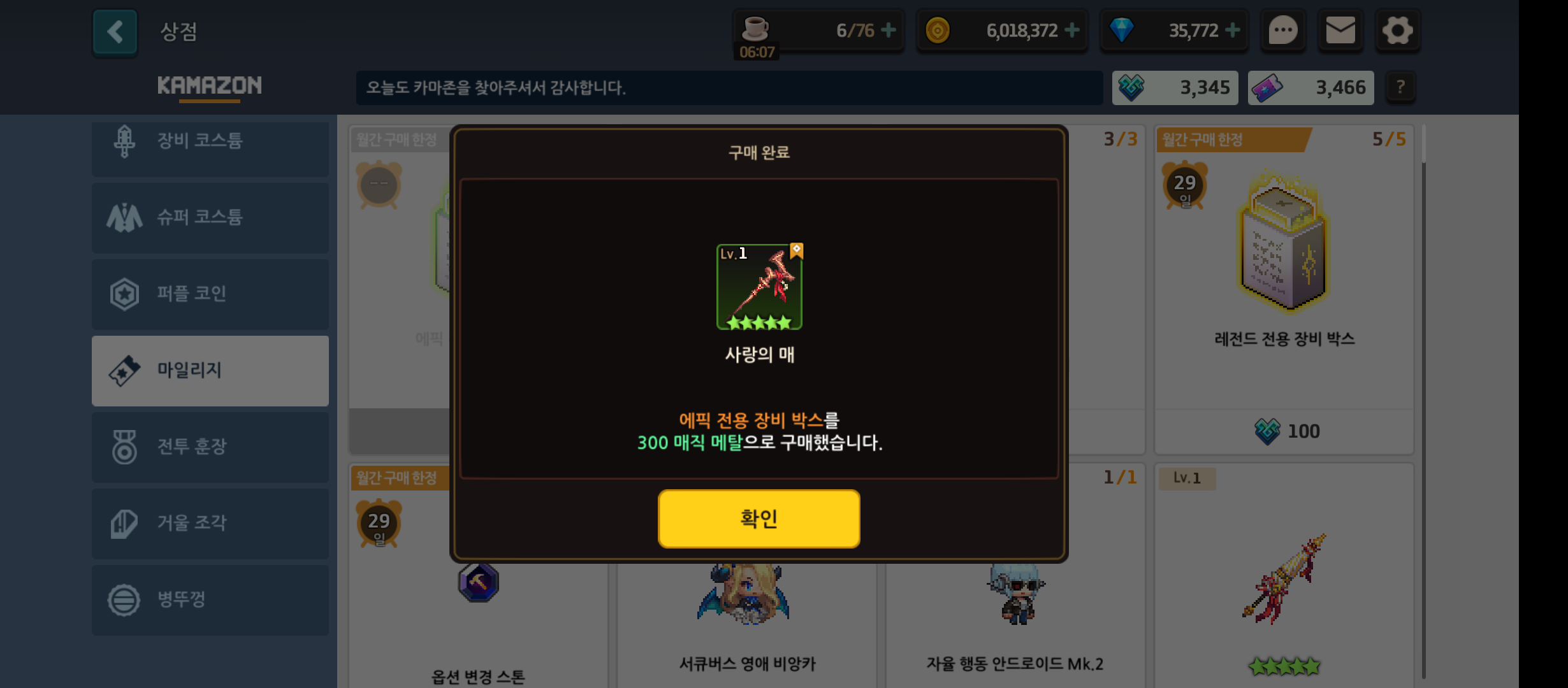Open the settings gear icon
Image resolution: width=1568 pixels, height=688 pixels.
tap(1397, 30)
